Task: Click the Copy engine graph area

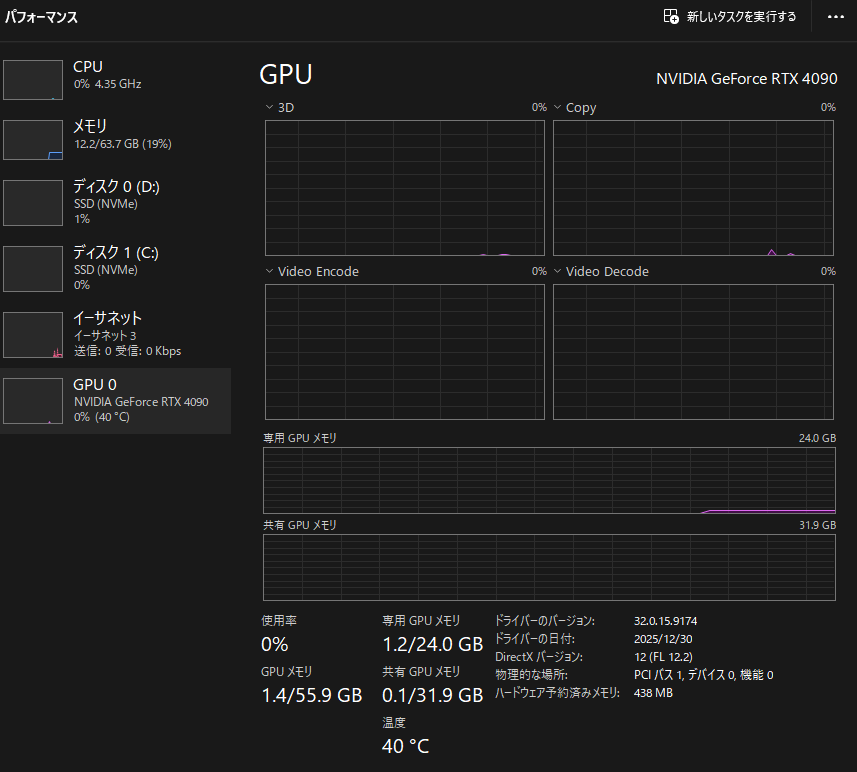Action: [694, 188]
